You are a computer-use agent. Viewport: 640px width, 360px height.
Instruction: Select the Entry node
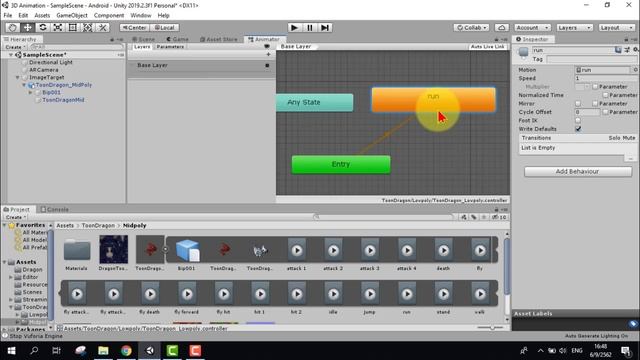tap(341, 164)
